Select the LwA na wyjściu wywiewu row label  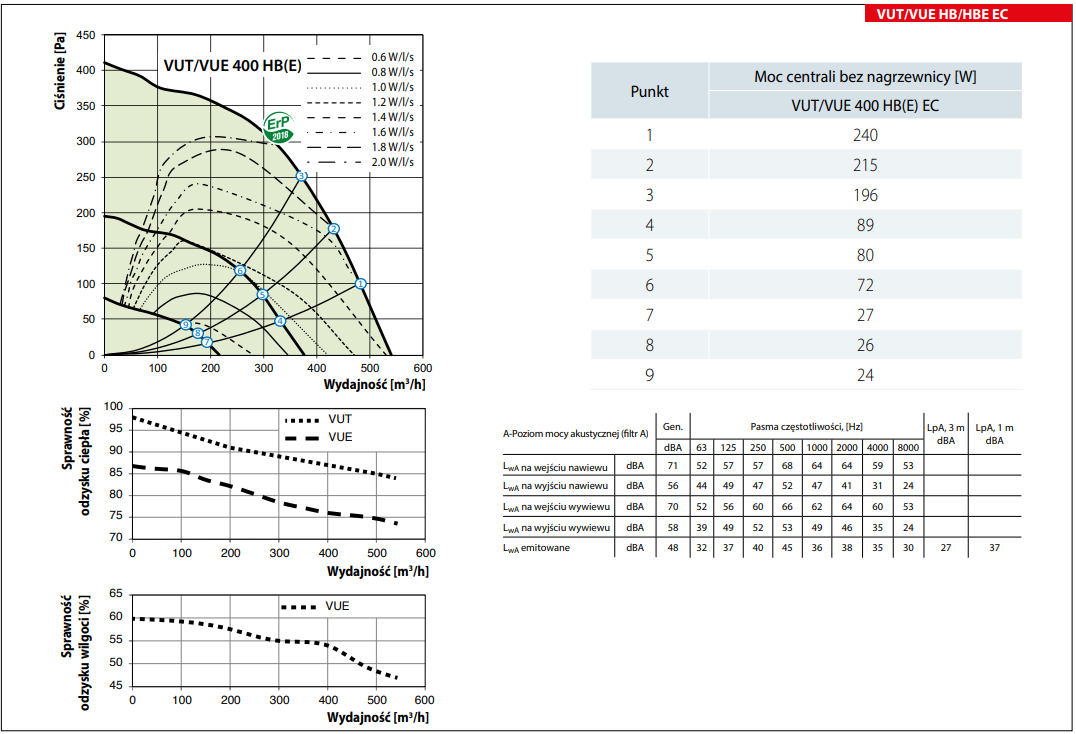pos(557,528)
